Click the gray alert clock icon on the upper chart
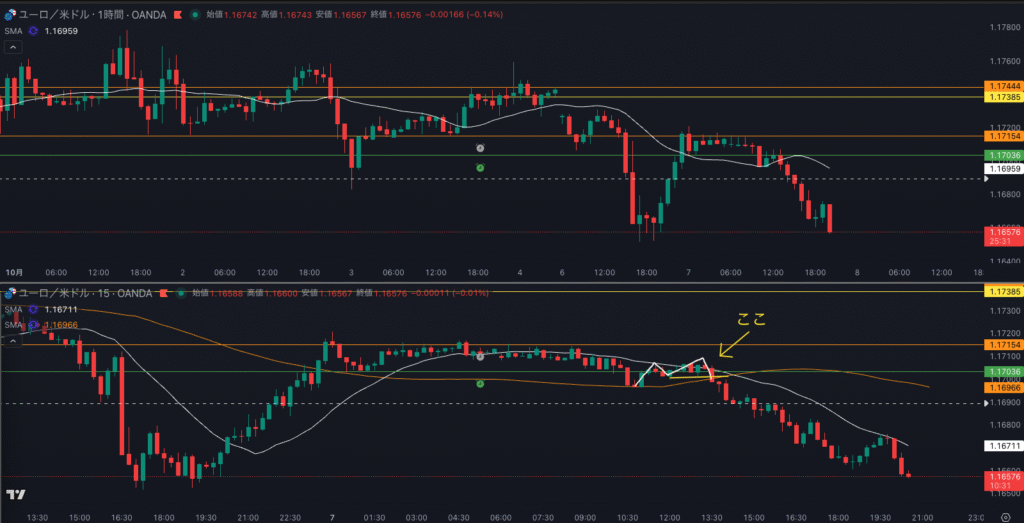1024x523 pixels. (480, 147)
